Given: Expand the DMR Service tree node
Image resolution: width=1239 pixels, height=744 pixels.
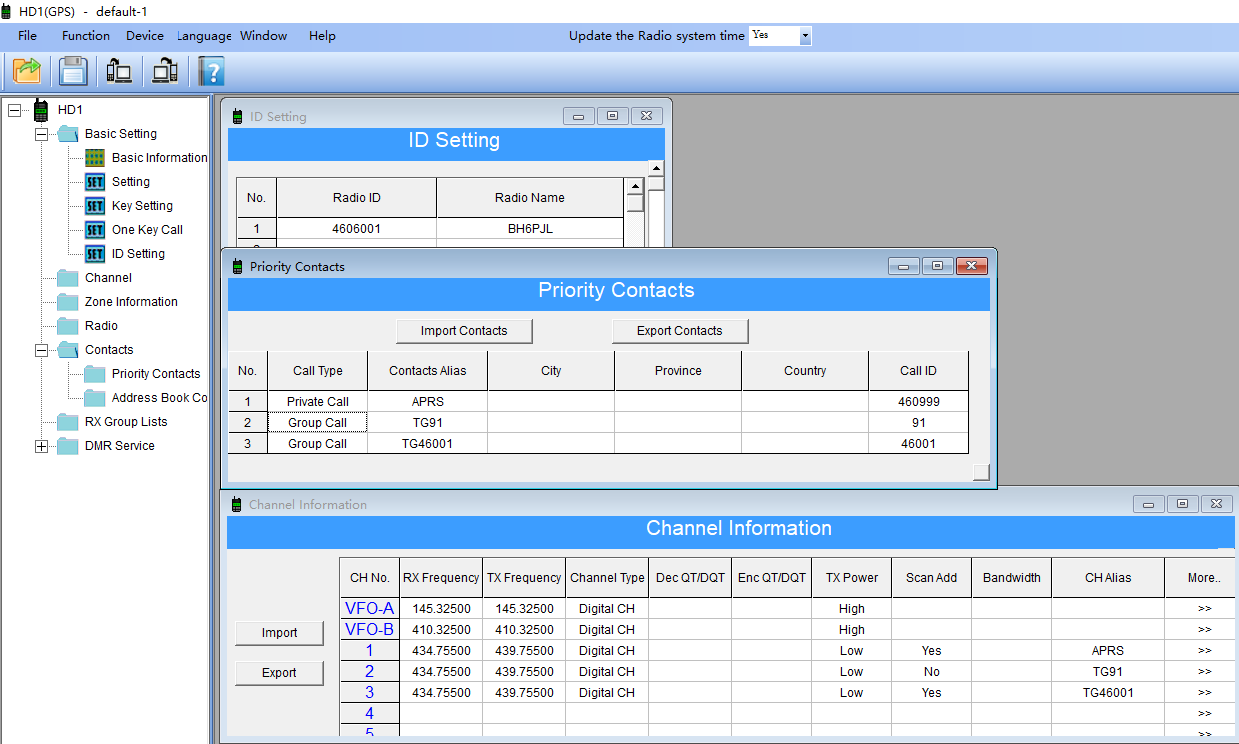Looking at the screenshot, I should pos(41,446).
